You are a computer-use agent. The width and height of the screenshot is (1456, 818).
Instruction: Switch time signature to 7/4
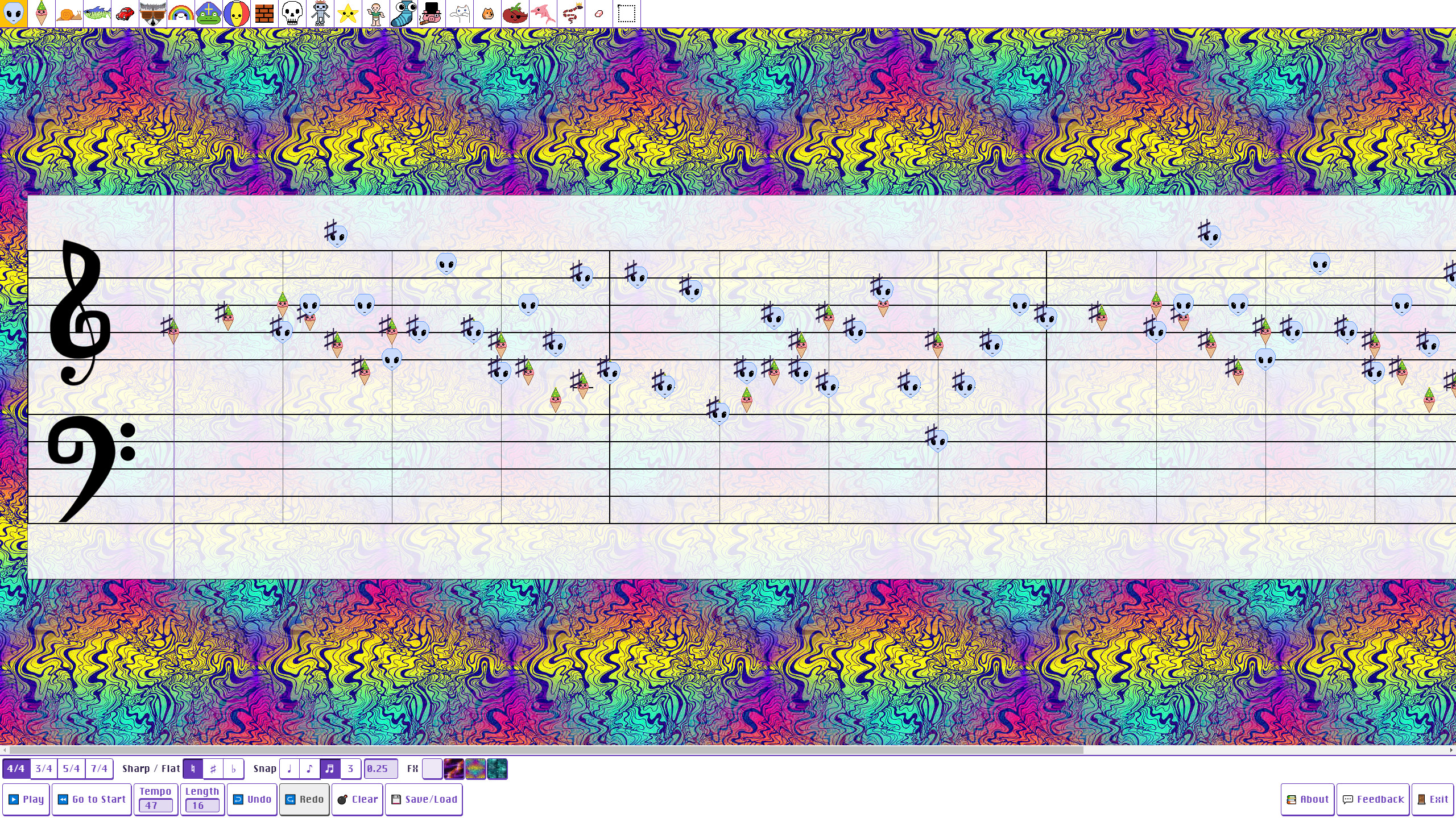click(100, 769)
